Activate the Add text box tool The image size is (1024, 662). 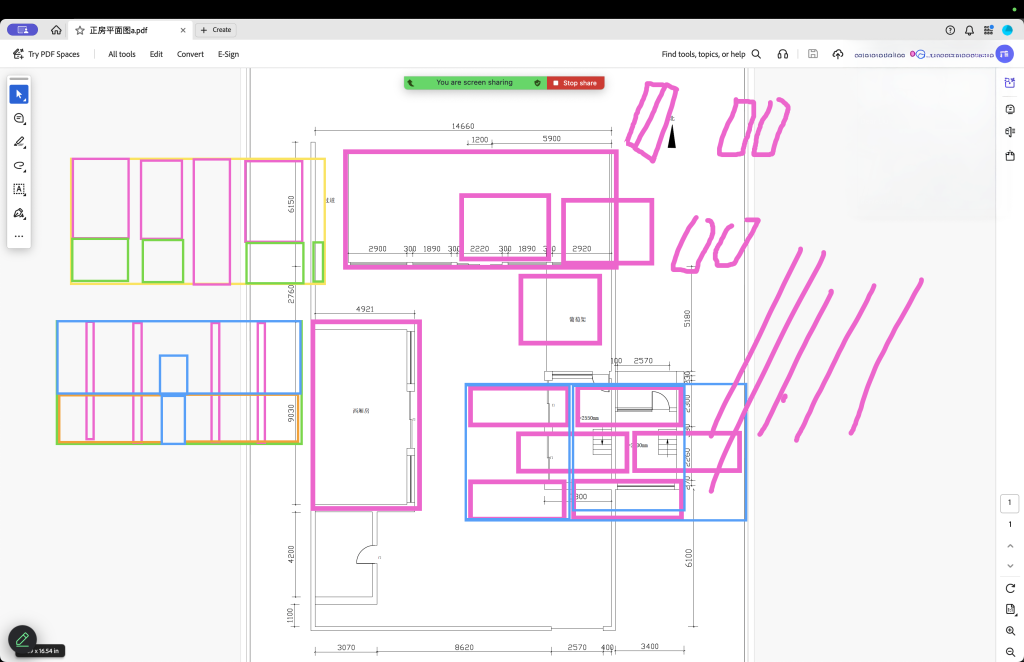click(x=19, y=189)
